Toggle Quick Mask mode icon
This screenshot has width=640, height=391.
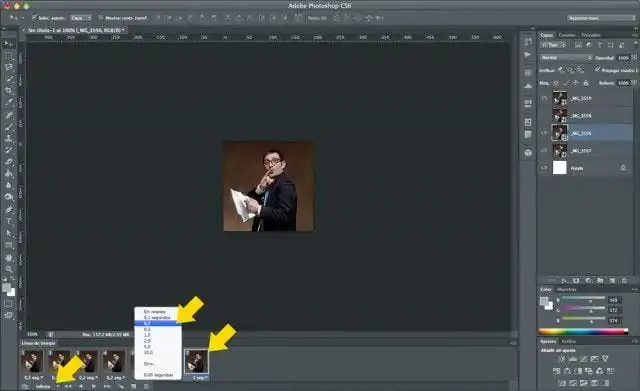click(x=9, y=304)
